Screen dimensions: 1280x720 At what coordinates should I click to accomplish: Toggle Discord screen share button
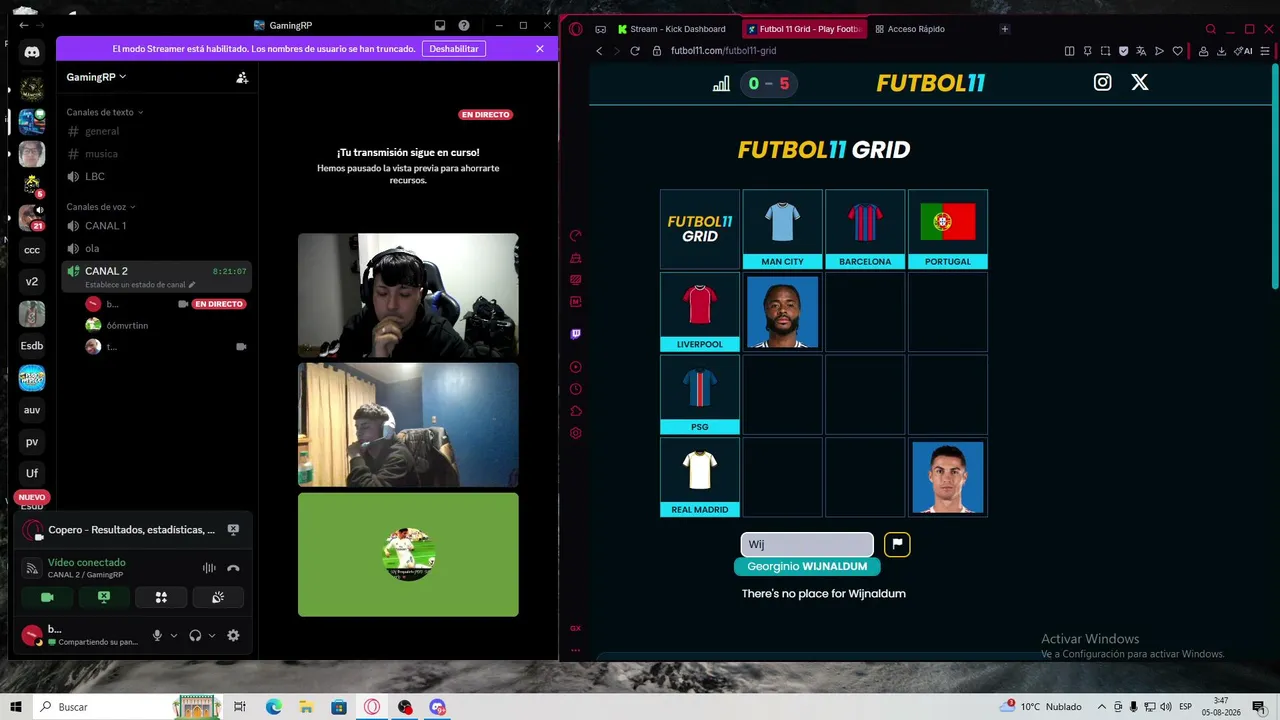[x=104, y=597]
